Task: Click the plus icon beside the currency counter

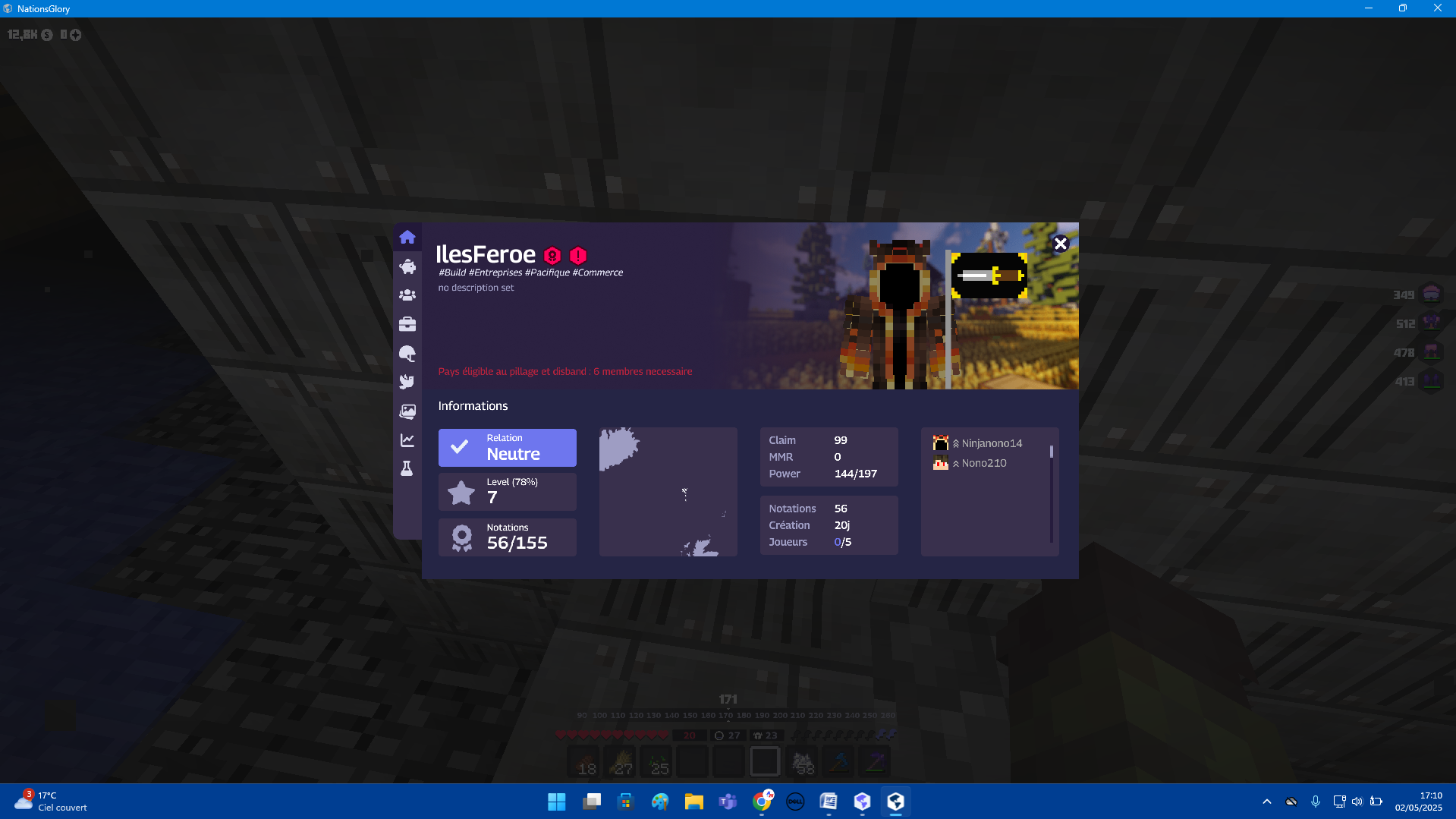Action: [x=75, y=35]
